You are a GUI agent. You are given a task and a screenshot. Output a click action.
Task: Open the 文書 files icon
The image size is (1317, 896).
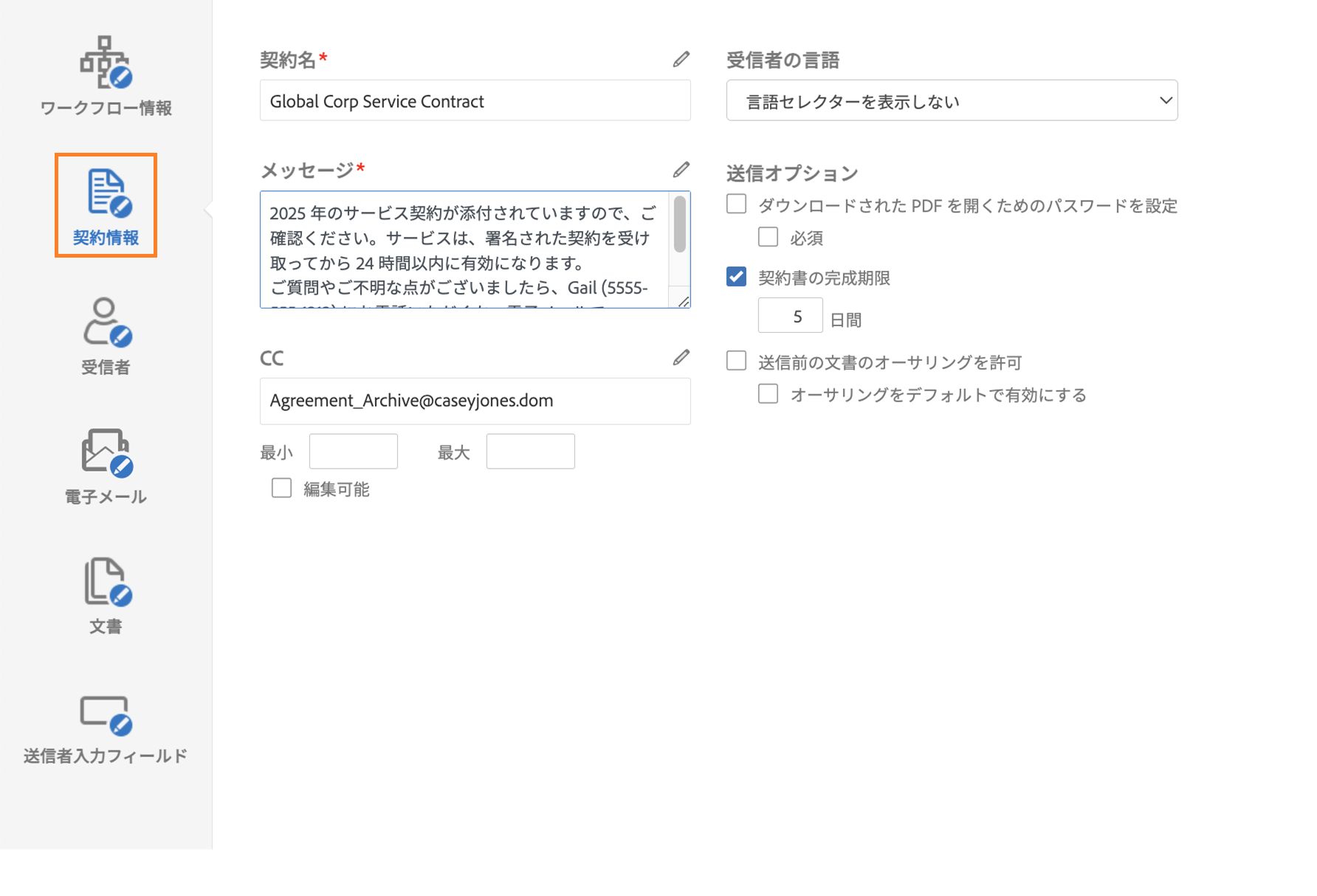108,582
